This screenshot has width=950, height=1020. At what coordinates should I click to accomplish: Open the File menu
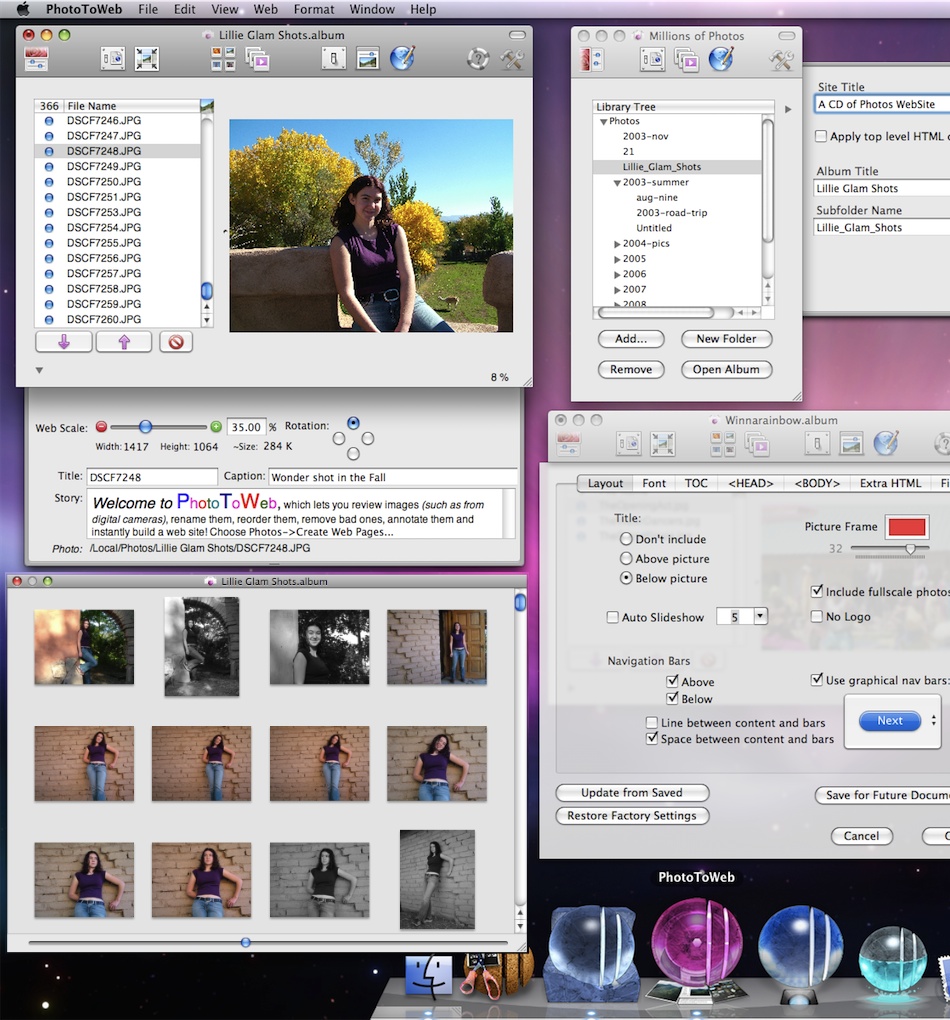click(x=148, y=9)
